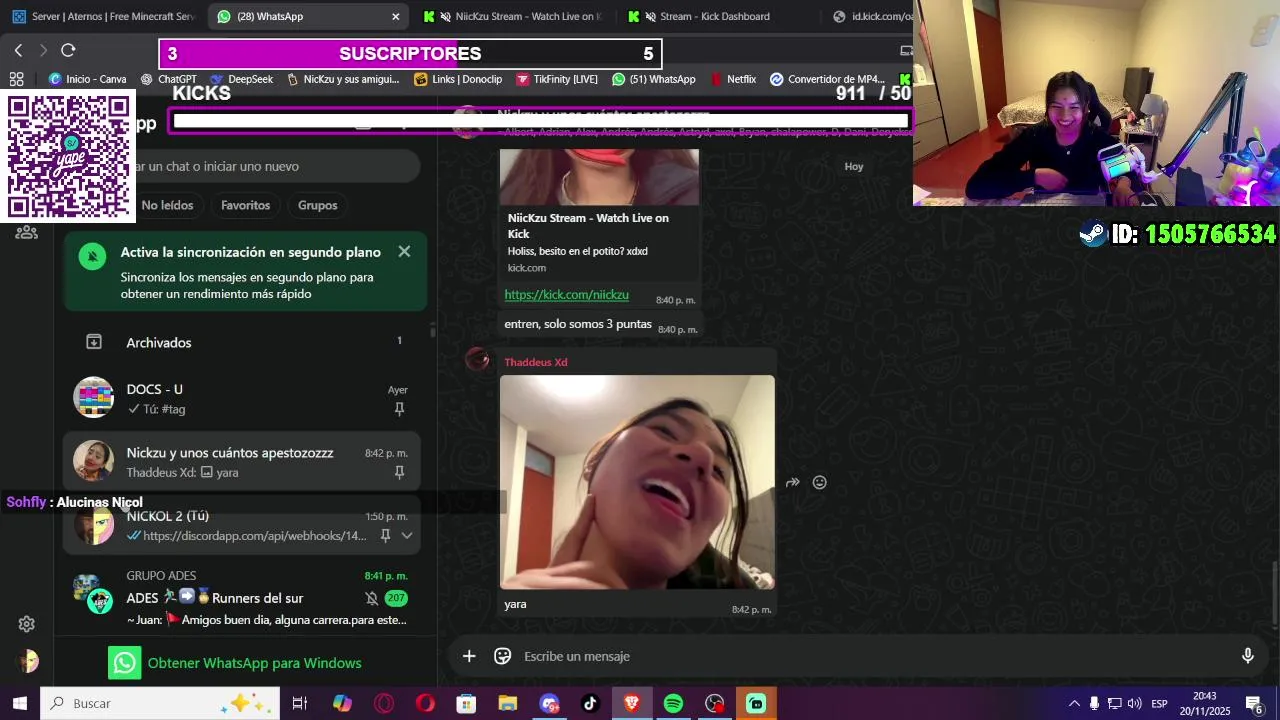Screen dimensions: 1280x720
Task: Open new attachment plus button
Action: 469,656
